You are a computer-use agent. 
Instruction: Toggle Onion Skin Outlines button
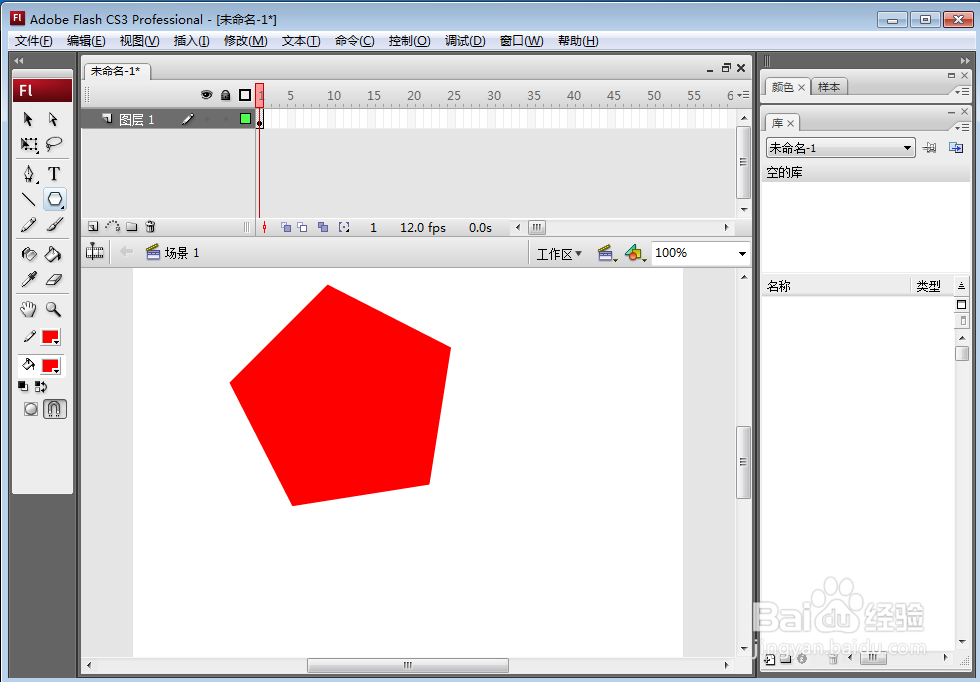[302, 228]
